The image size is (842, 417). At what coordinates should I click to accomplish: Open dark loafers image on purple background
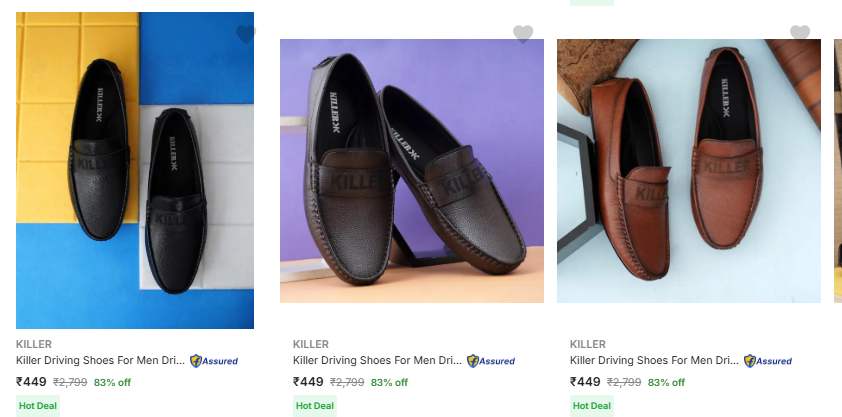(412, 170)
